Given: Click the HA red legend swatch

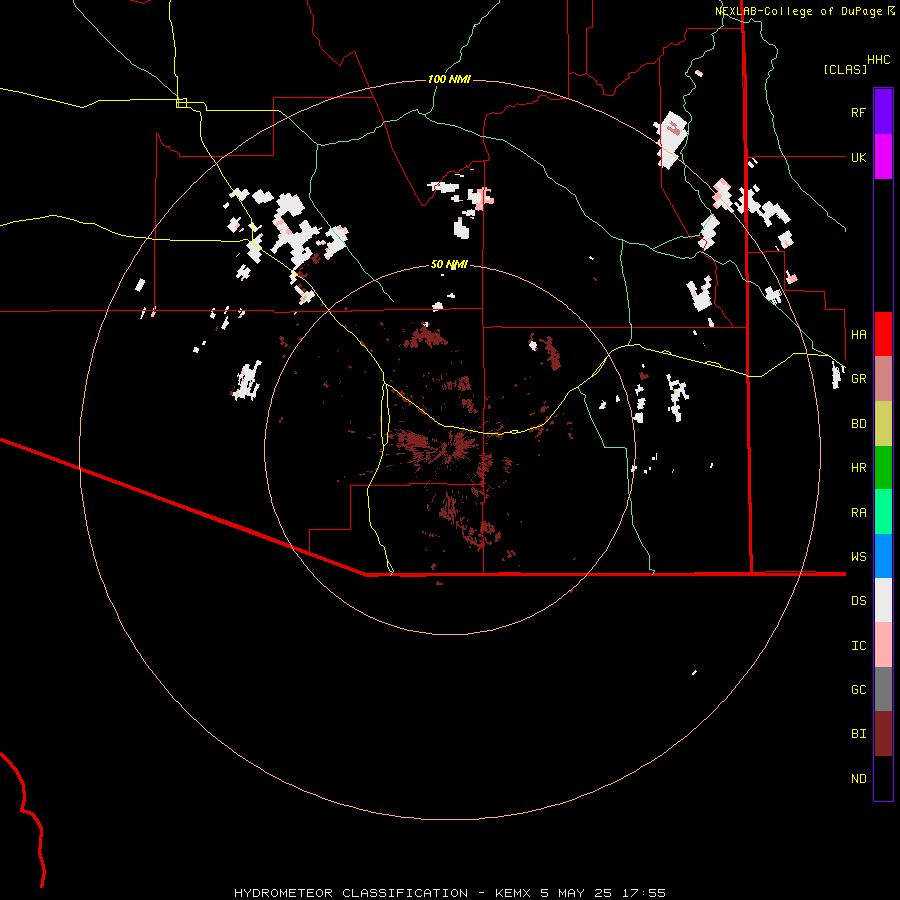Looking at the screenshot, I should pyautogui.click(x=883, y=334).
